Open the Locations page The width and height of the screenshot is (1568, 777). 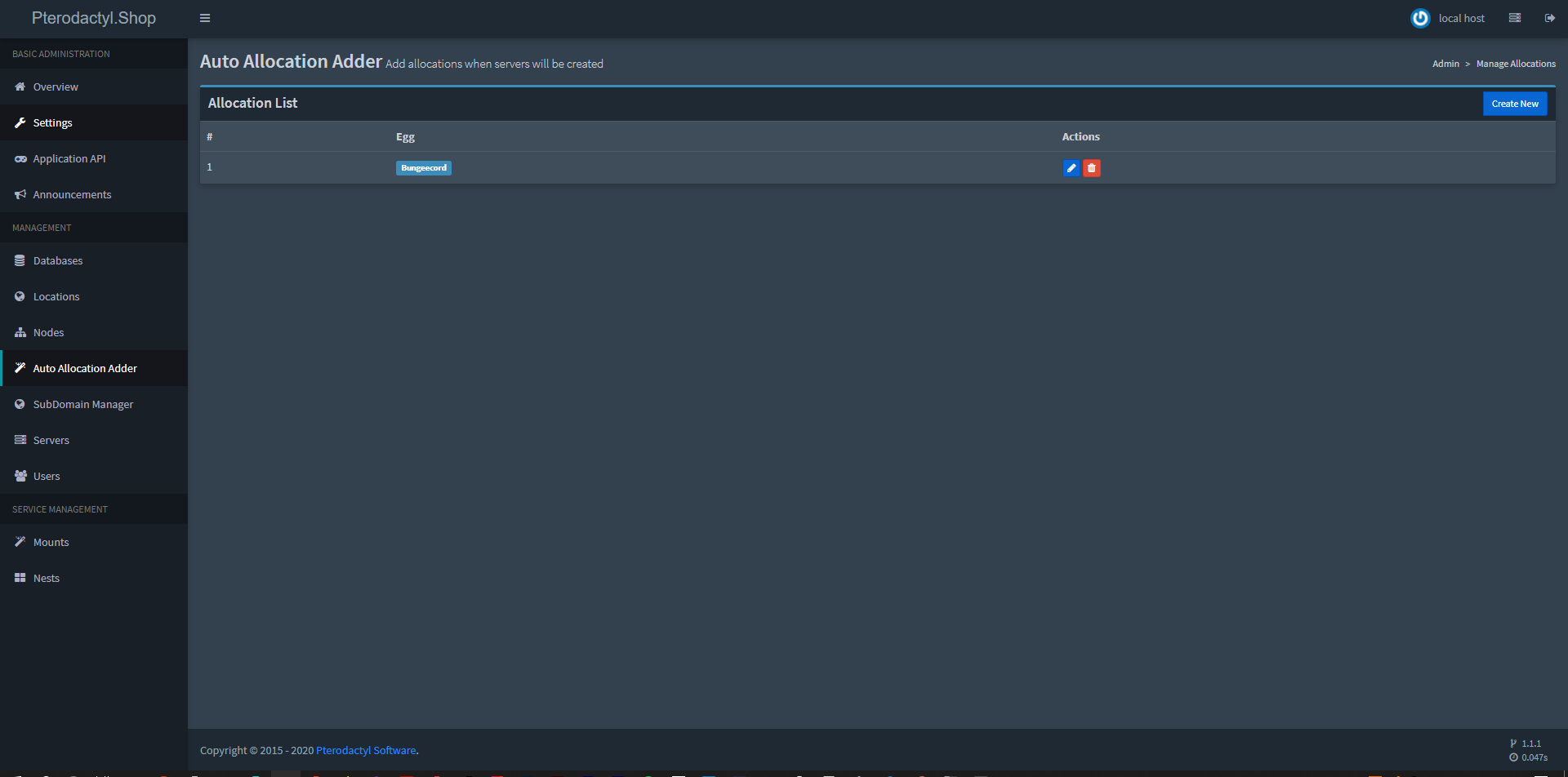pyautogui.click(x=56, y=296)
